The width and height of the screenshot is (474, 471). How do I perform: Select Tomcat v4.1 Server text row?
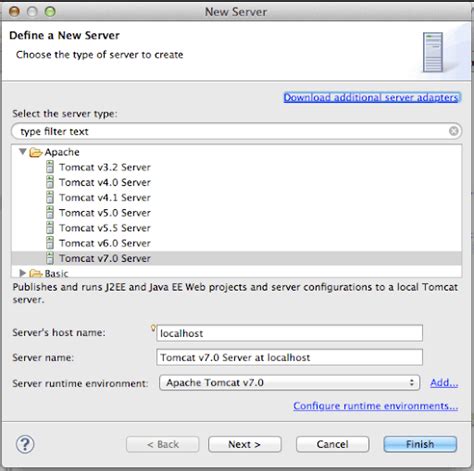[105, 197]
